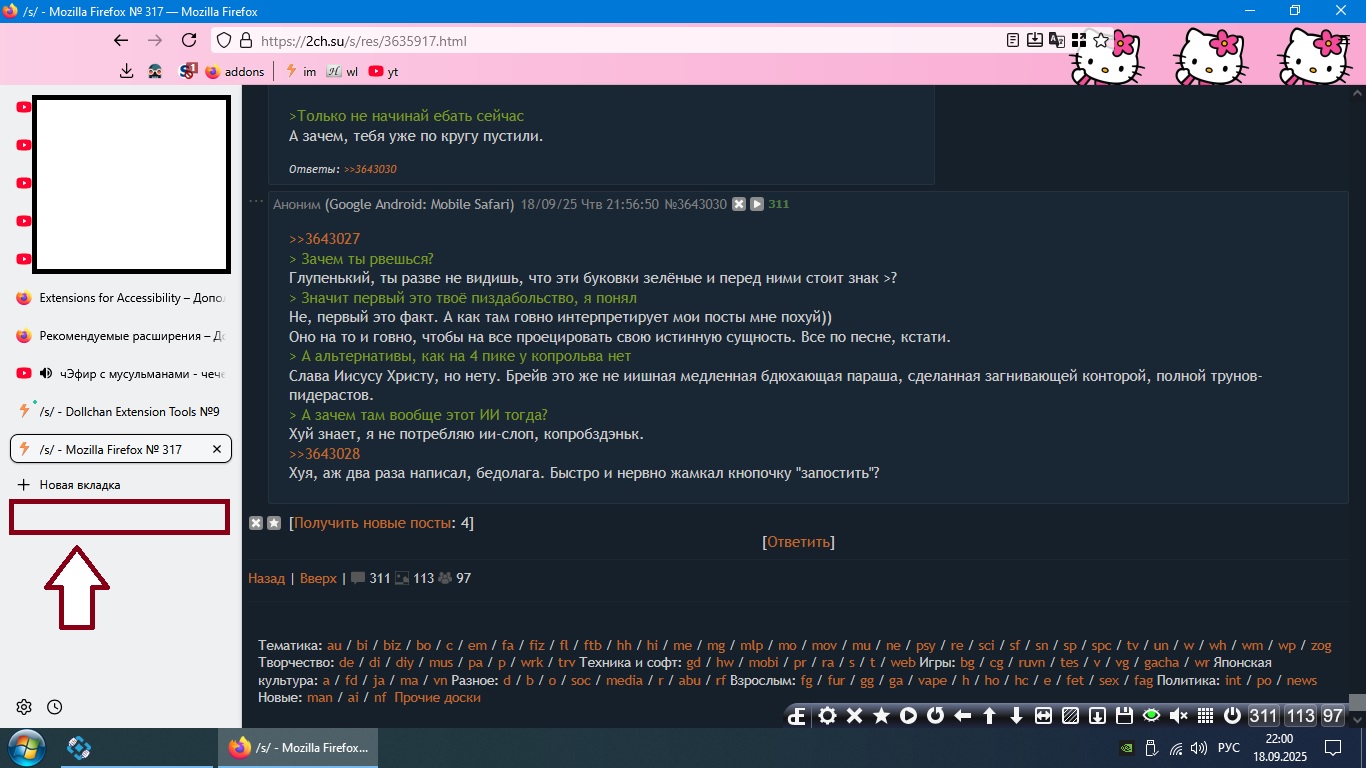Expand post №3643030 with its arrow icon
Viewport: 1366px width, 768px height.
pos(756,204)
